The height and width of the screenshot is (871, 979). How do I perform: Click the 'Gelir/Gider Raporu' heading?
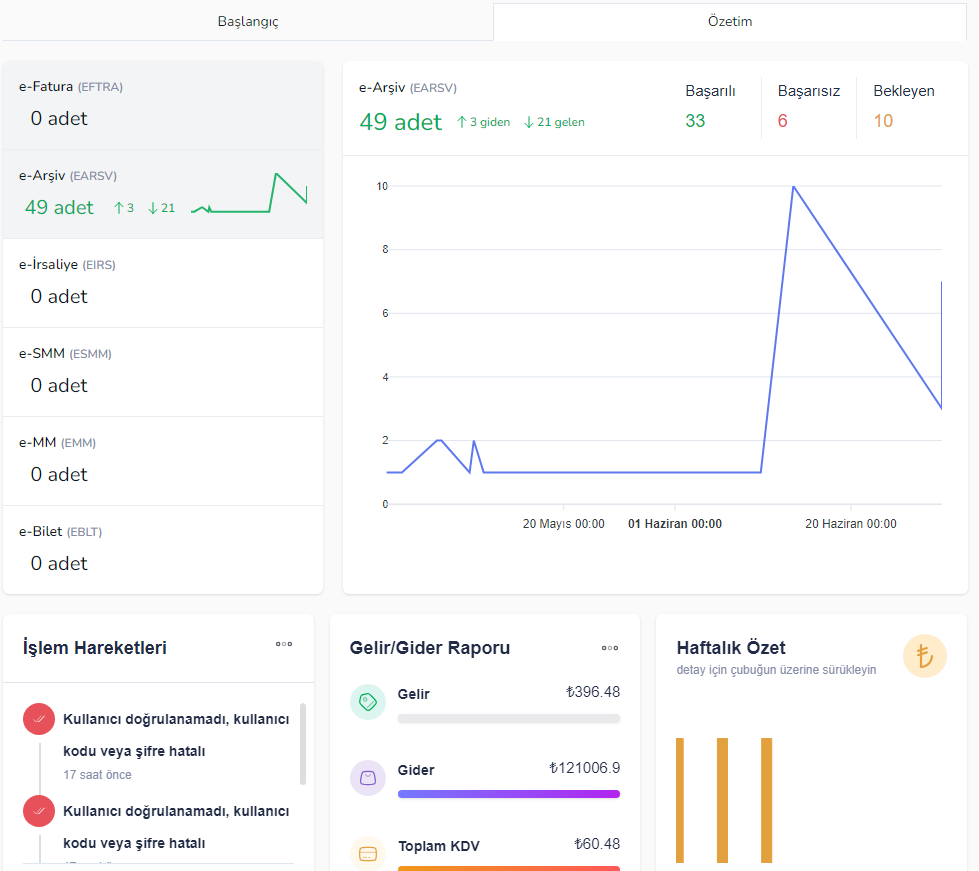click(x=430, y=647)
